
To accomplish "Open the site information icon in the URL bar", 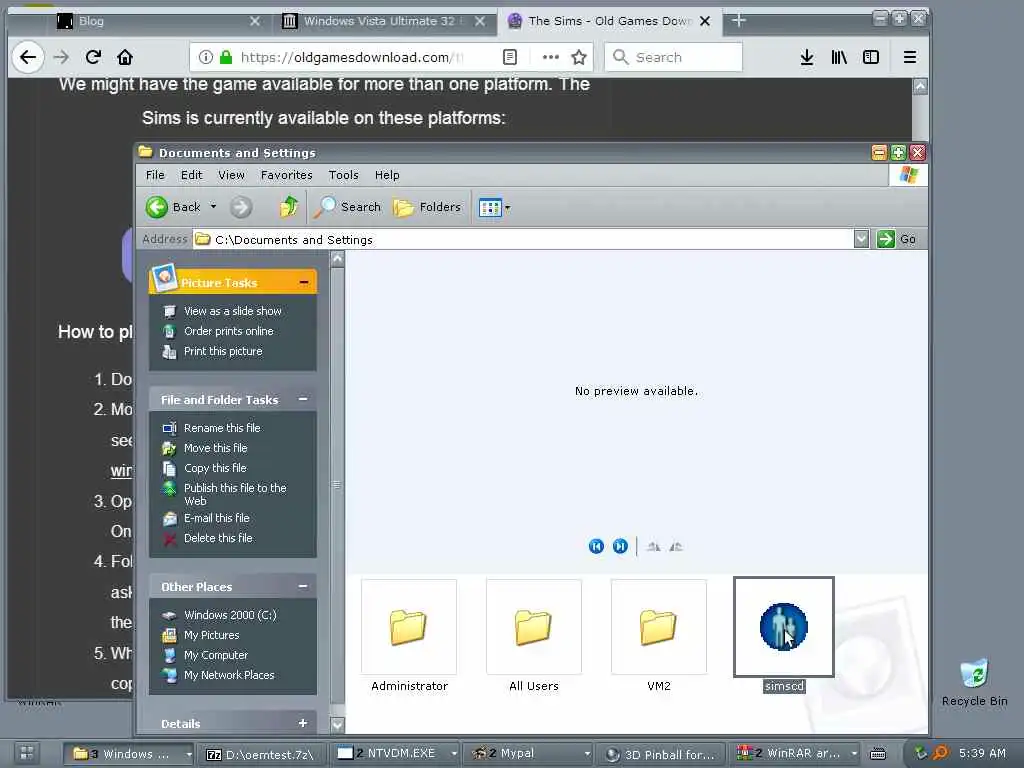I will [205, 57].
